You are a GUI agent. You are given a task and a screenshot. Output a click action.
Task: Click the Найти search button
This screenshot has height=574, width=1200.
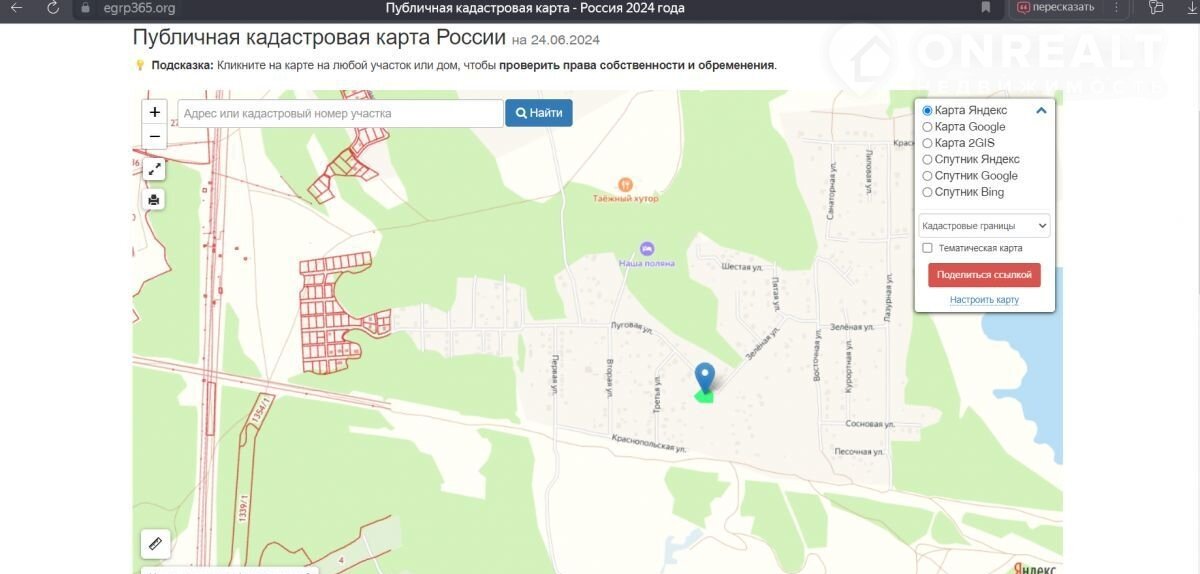539,113
